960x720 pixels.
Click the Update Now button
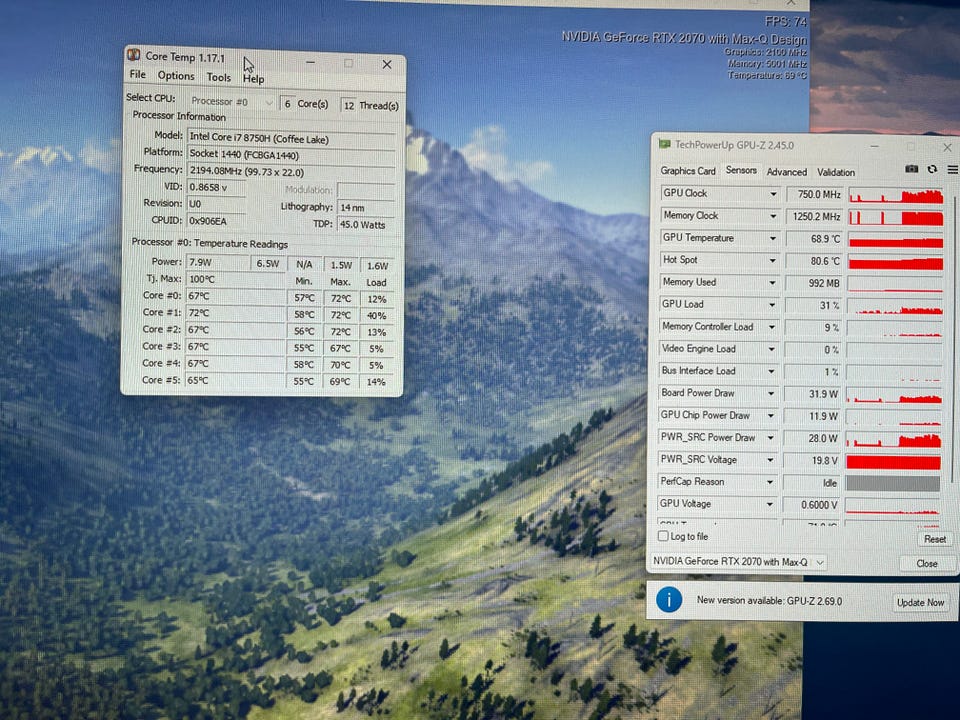(x=920, y=602)
